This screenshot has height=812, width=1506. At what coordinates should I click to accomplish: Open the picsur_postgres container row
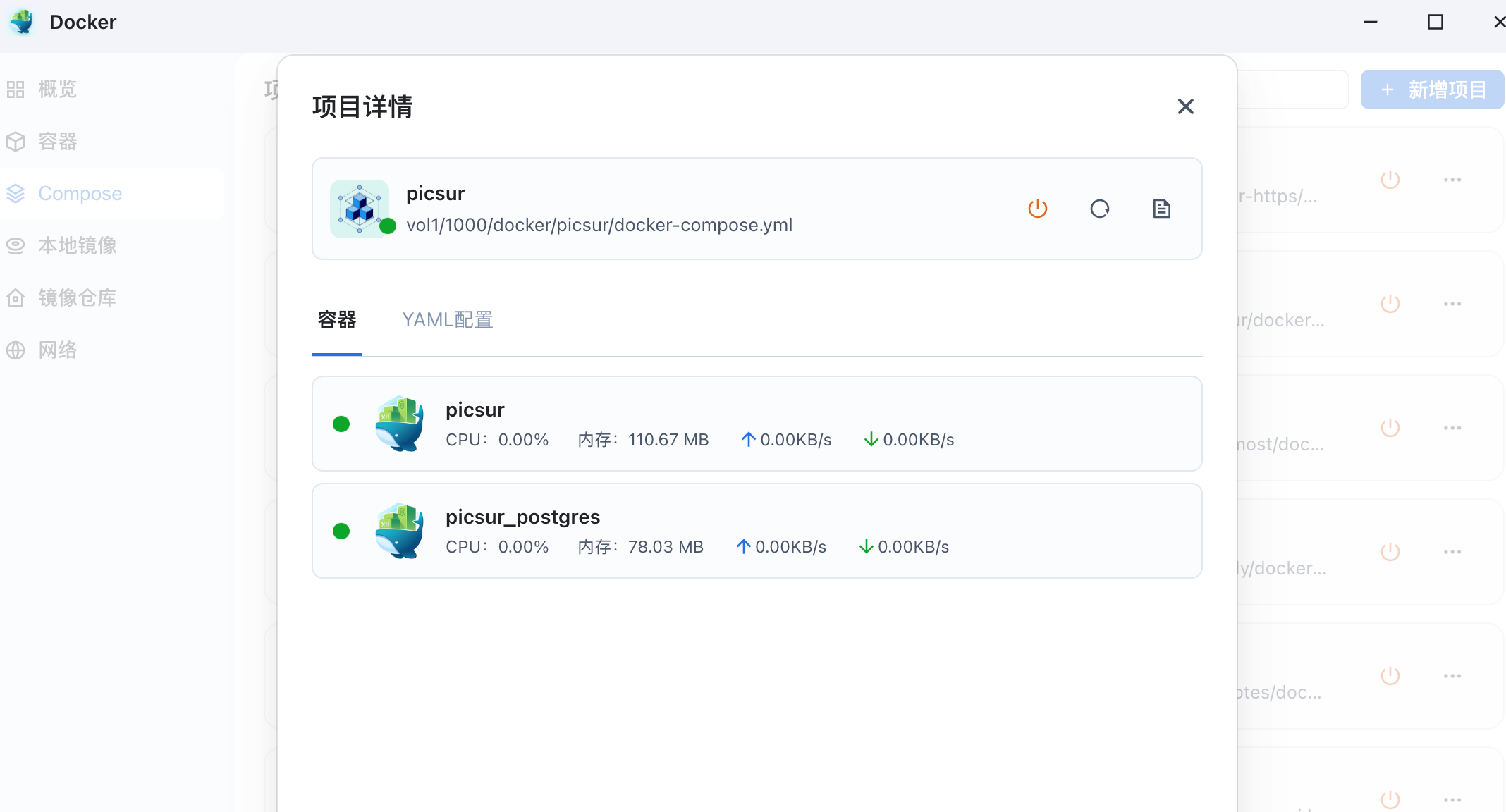point(757,531)
